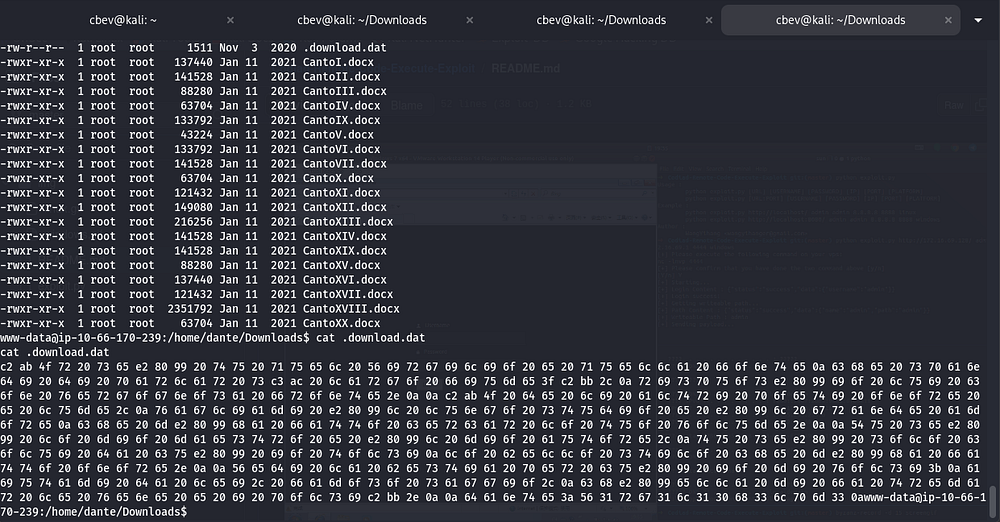Switch to the first tab titled cbev@kali: ~
The height and width of the screenshot is (522, 1000).
click(x=126, y=20)
